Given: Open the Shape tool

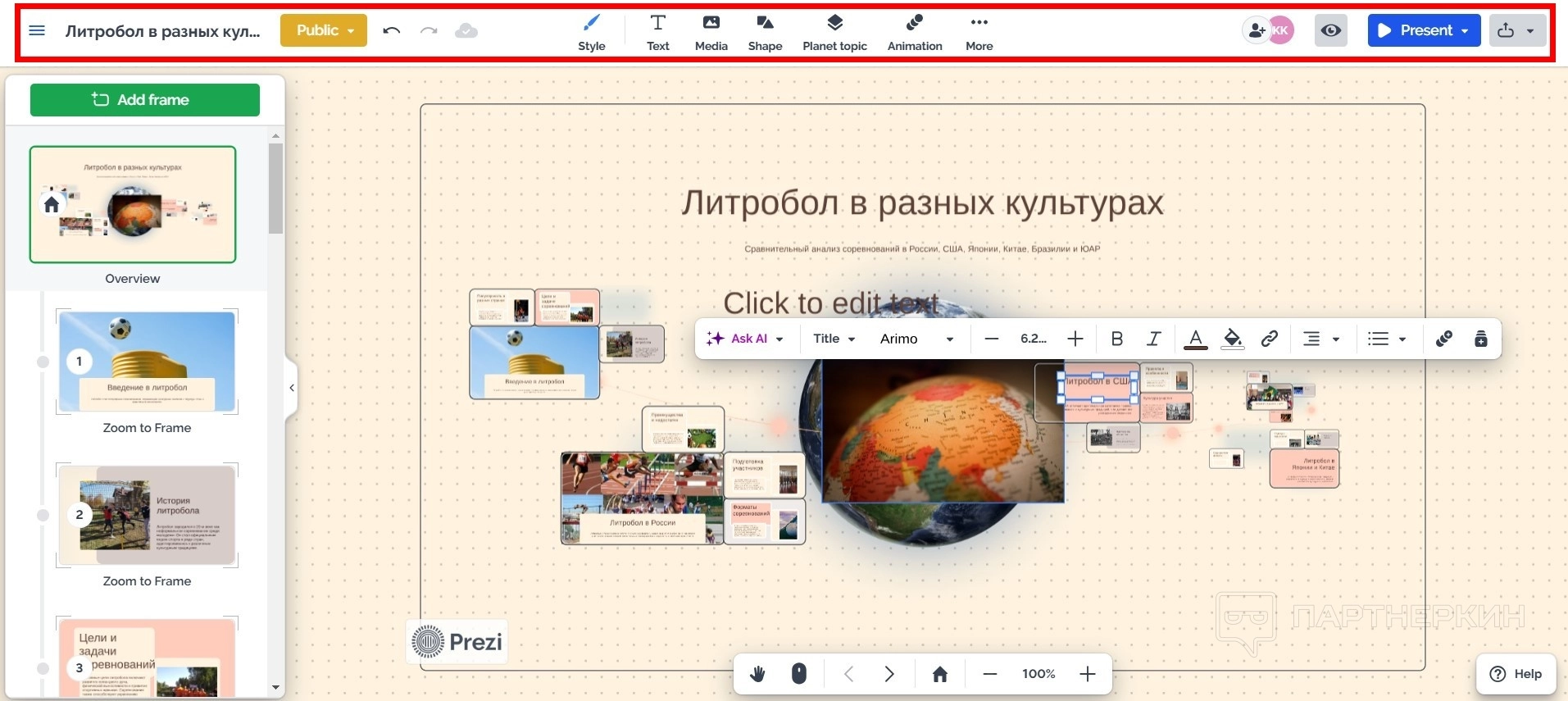Looking at the screenshot, I should pyautogui.click(x=764, y=33).
